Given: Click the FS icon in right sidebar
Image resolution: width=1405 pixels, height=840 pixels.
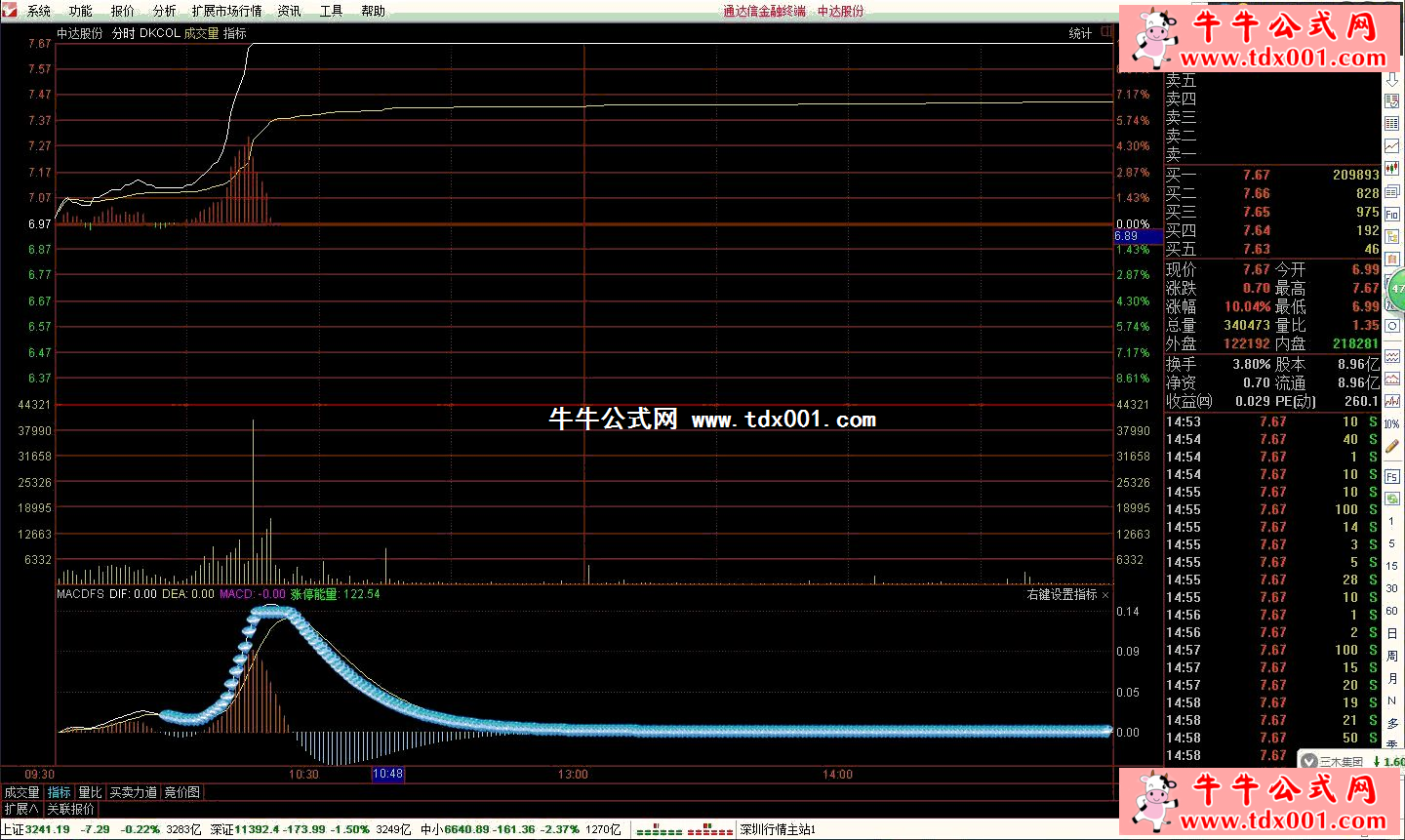Looking at the screenshot, I should click(x=1392, y=476).
